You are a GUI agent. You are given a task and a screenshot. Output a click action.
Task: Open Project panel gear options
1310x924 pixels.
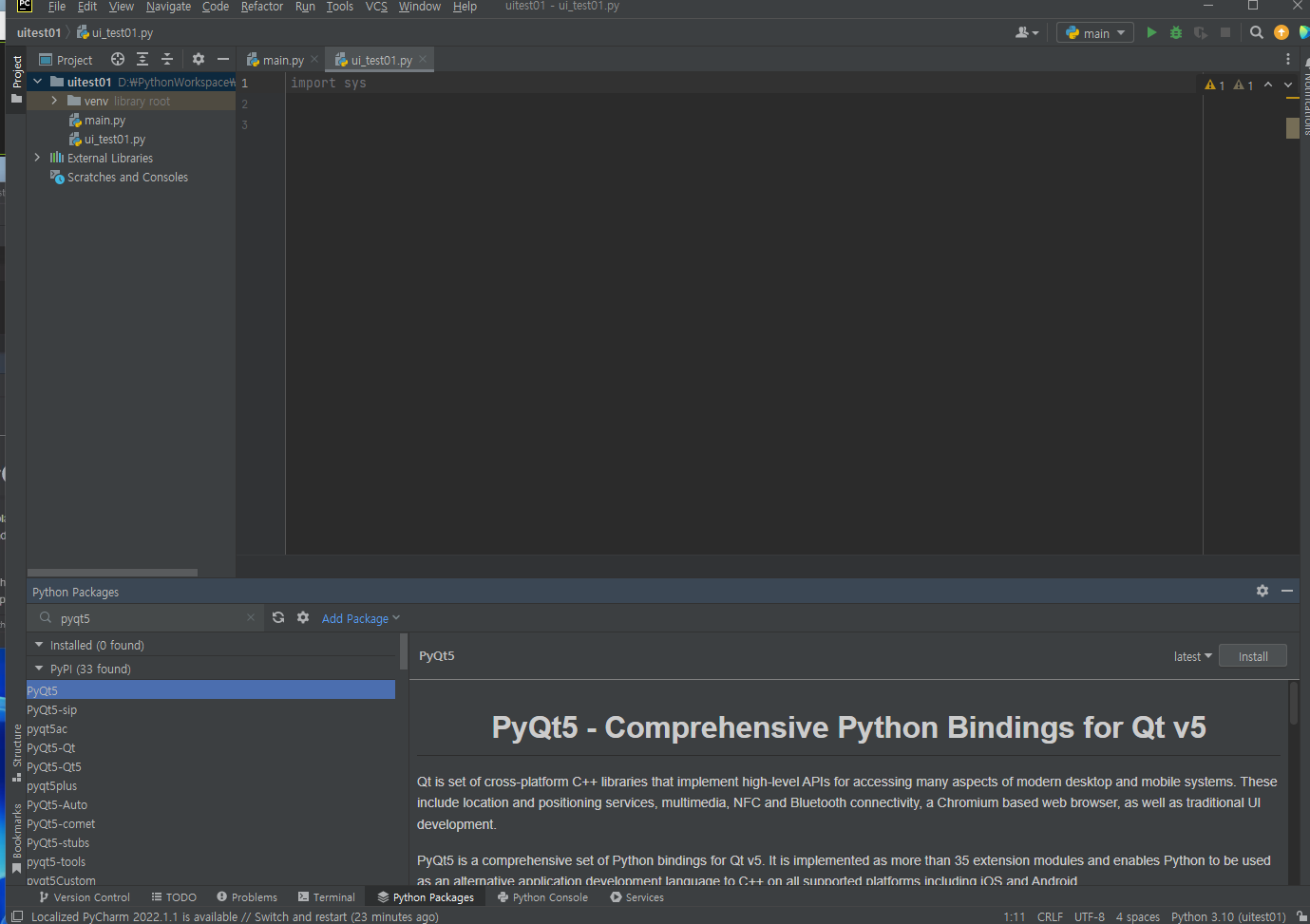click(x=199, y=59)
